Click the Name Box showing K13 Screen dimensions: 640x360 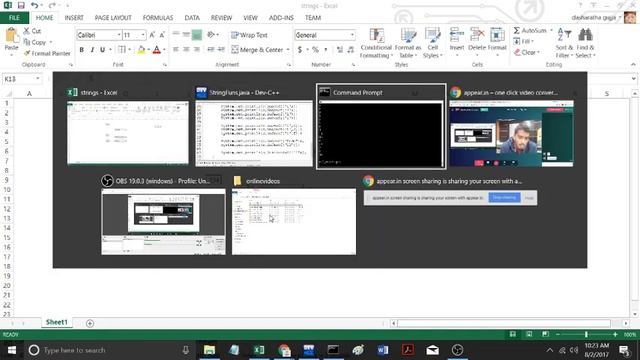(21, 79)
